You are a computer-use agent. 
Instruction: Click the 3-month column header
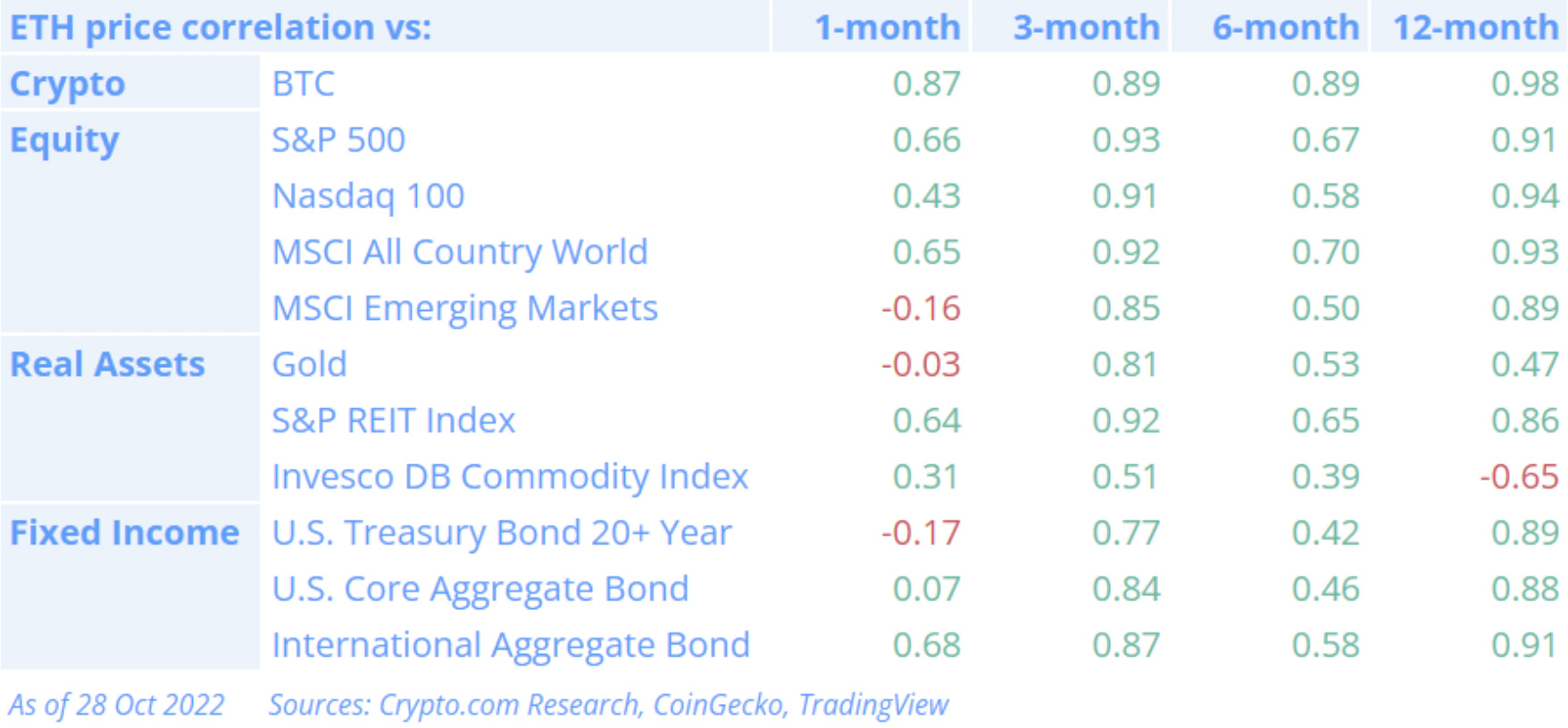pos(1086,28)
